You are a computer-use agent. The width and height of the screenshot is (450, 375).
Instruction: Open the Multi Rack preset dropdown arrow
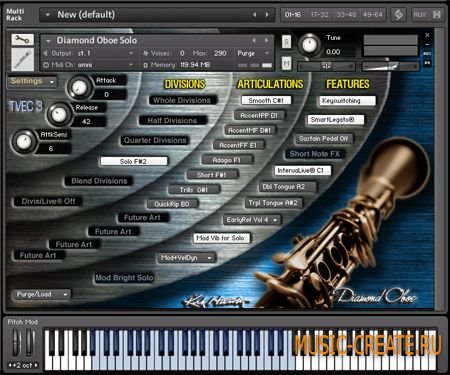click(48, 15)
